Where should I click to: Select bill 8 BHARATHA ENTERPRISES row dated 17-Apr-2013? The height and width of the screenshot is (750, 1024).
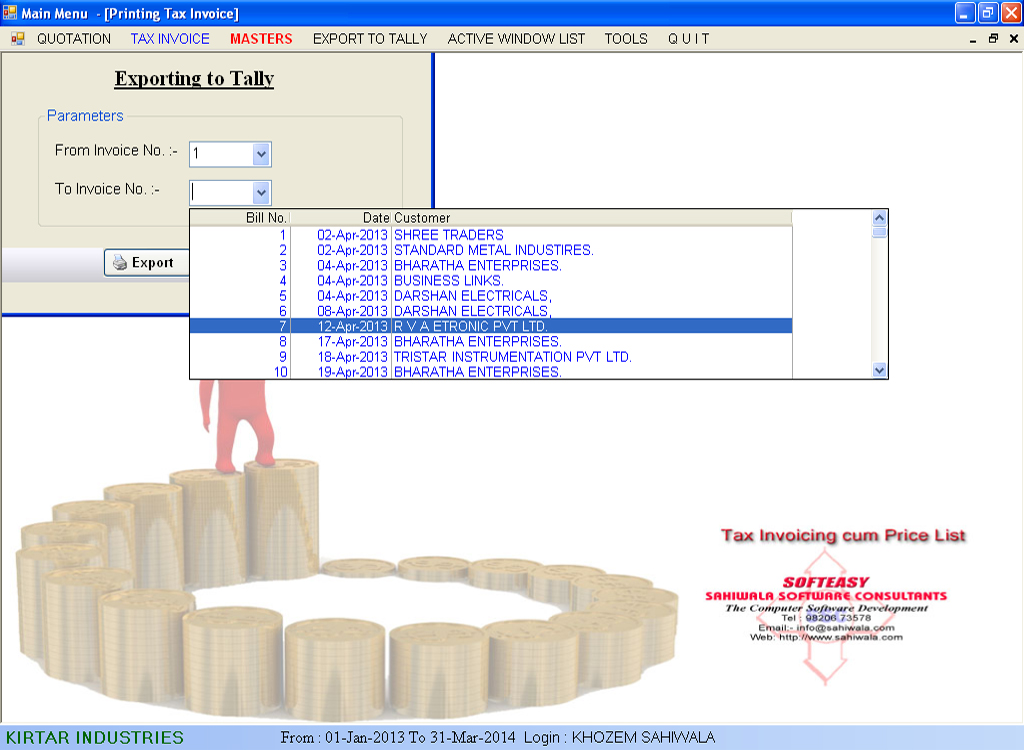pos(490,342)
